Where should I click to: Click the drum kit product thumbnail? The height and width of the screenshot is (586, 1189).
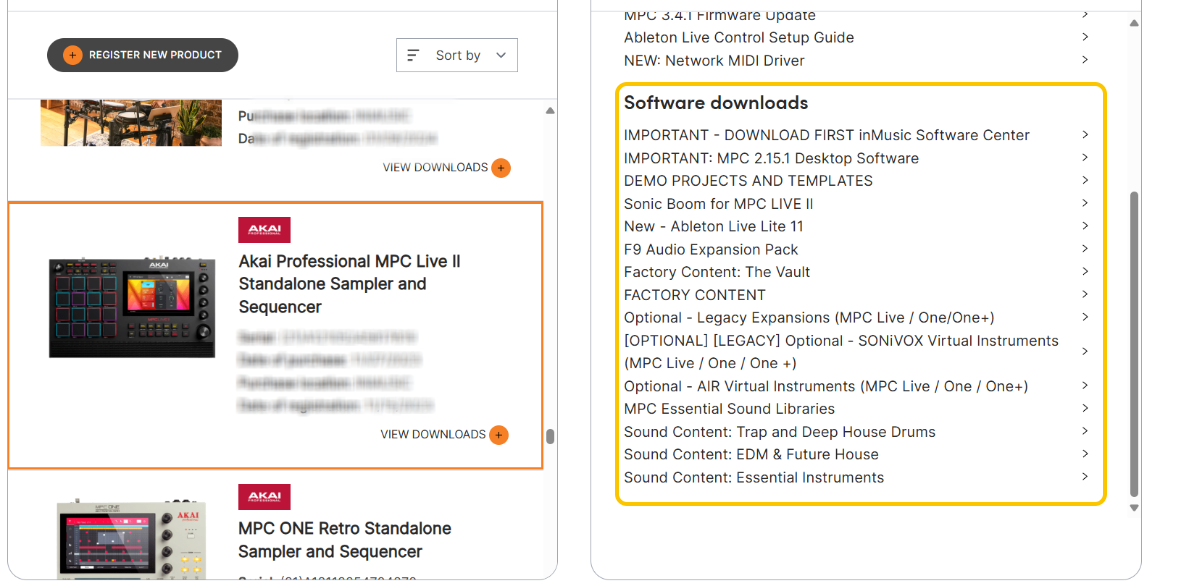point(131,123)
